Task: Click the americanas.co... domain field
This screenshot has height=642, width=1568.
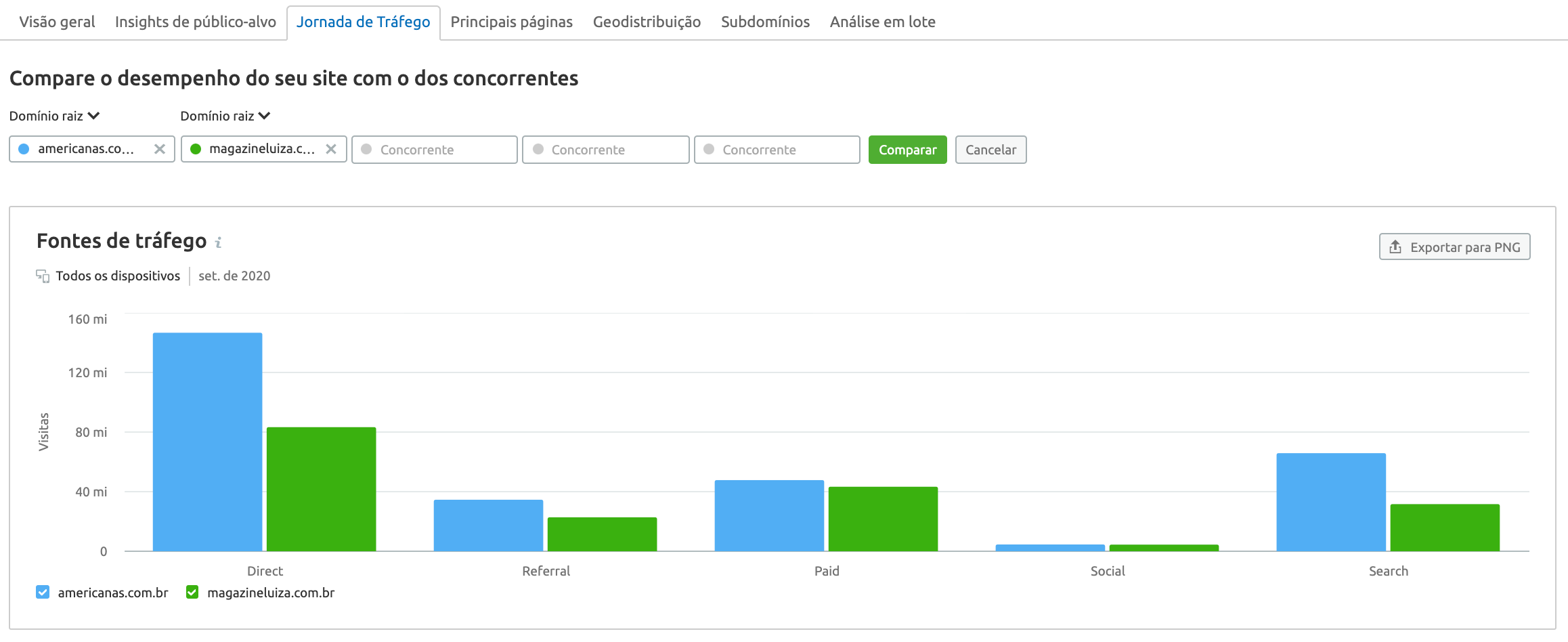Action: [92, 149]
